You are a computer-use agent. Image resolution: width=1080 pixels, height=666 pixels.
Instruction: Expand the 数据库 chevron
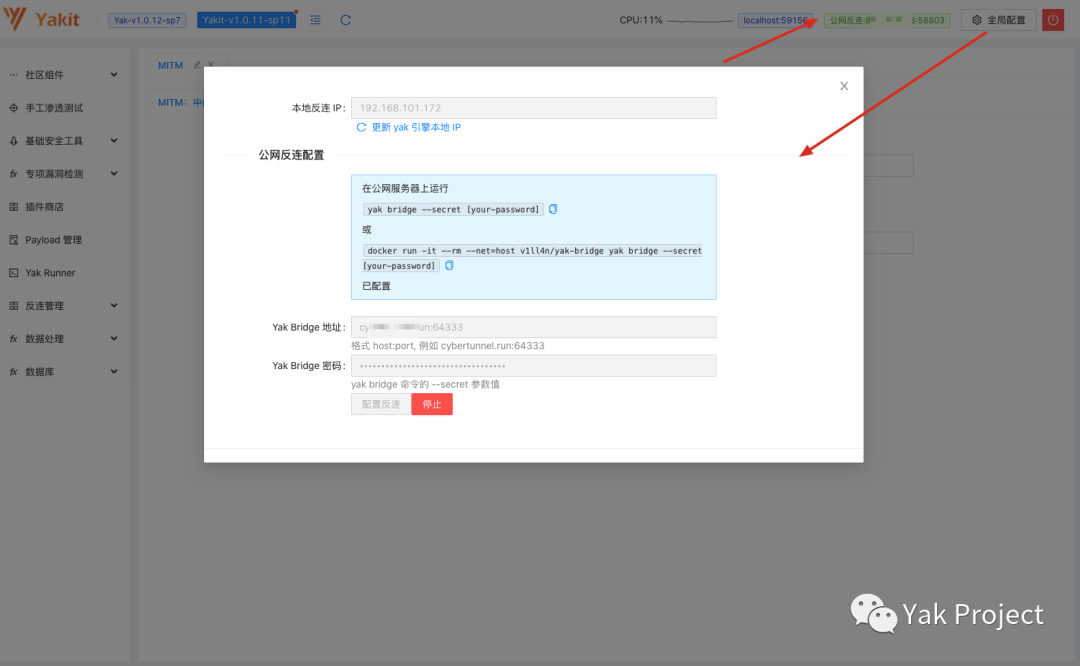(x=114, y=372)
